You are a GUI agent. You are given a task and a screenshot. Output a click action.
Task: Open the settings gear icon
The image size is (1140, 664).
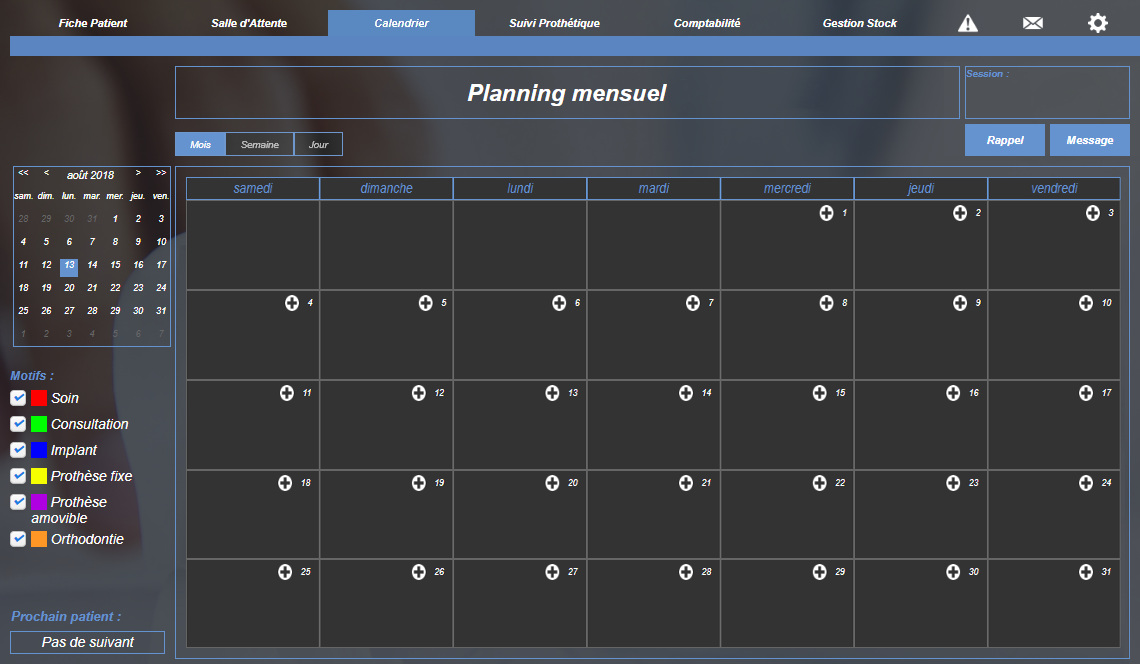coord(1097,23)
